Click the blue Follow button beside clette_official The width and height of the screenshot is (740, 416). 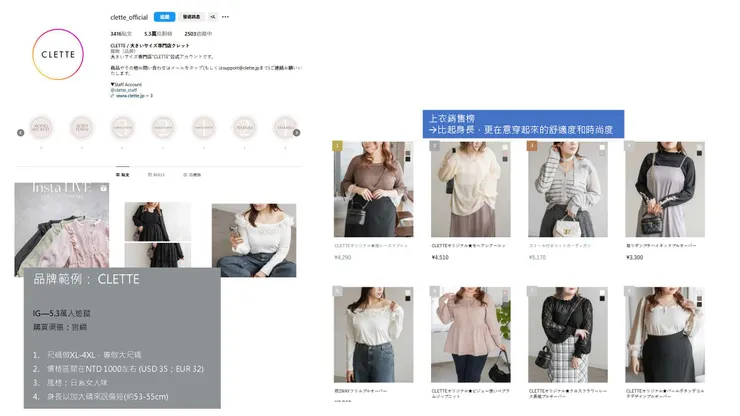(x=164, y=17)
